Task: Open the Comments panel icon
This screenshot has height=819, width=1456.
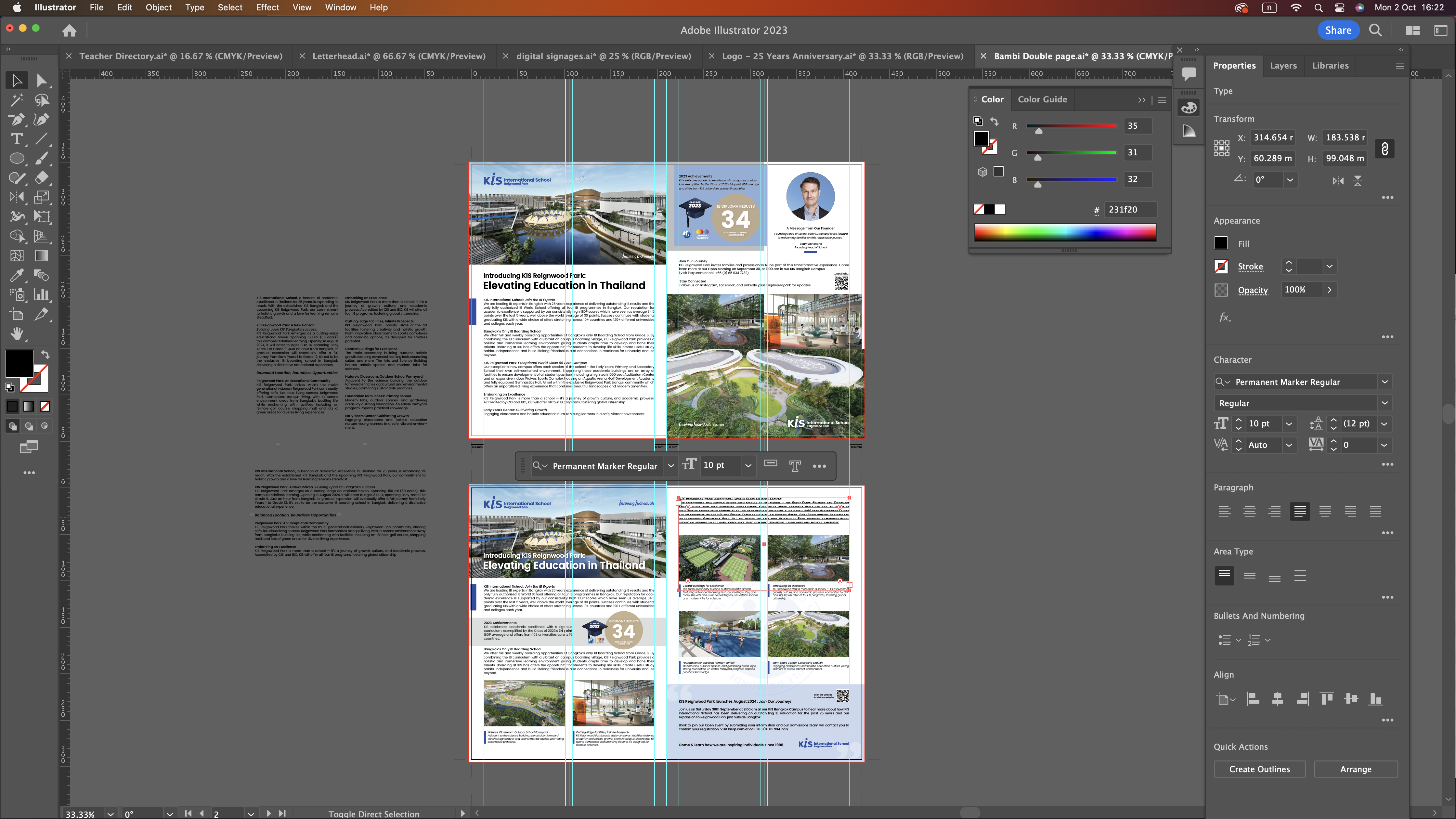Action: click(1189, 73)
